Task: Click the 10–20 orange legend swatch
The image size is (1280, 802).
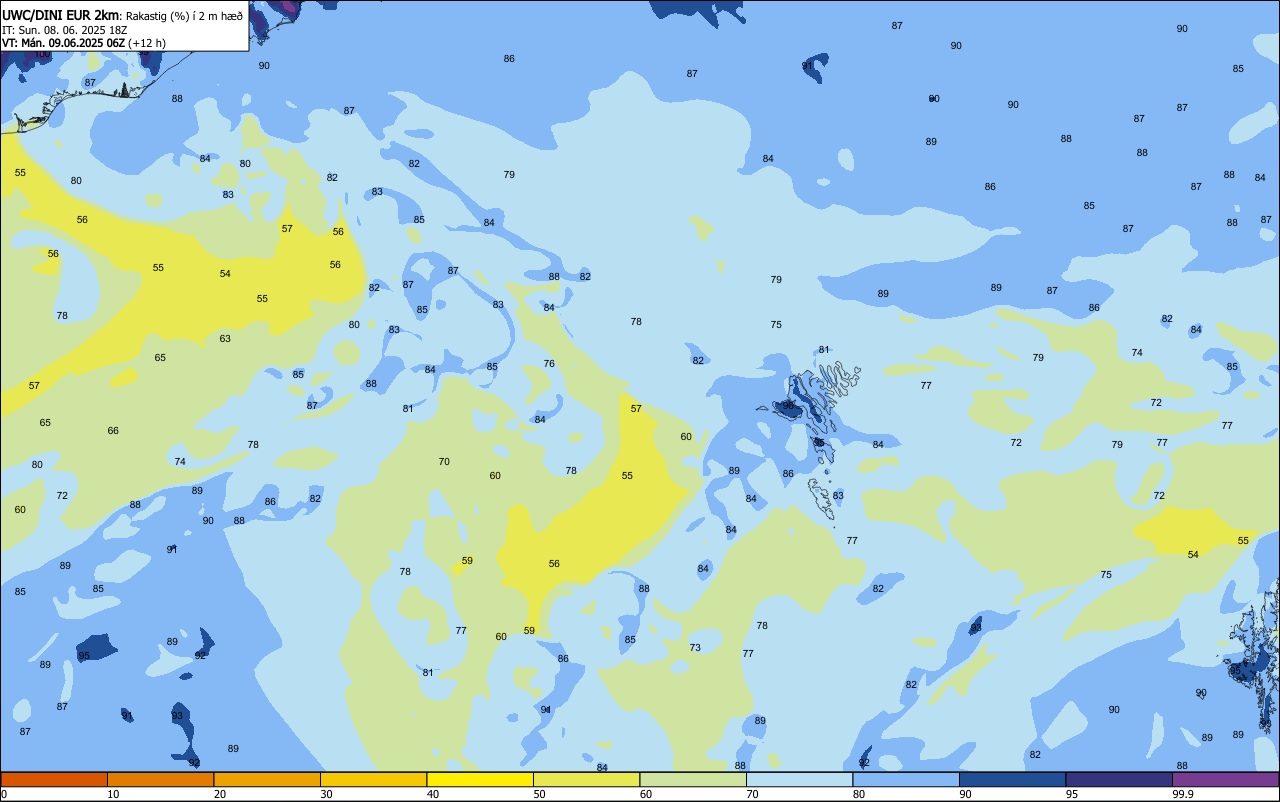Action: pyautogui.click(x=160, y=779)
